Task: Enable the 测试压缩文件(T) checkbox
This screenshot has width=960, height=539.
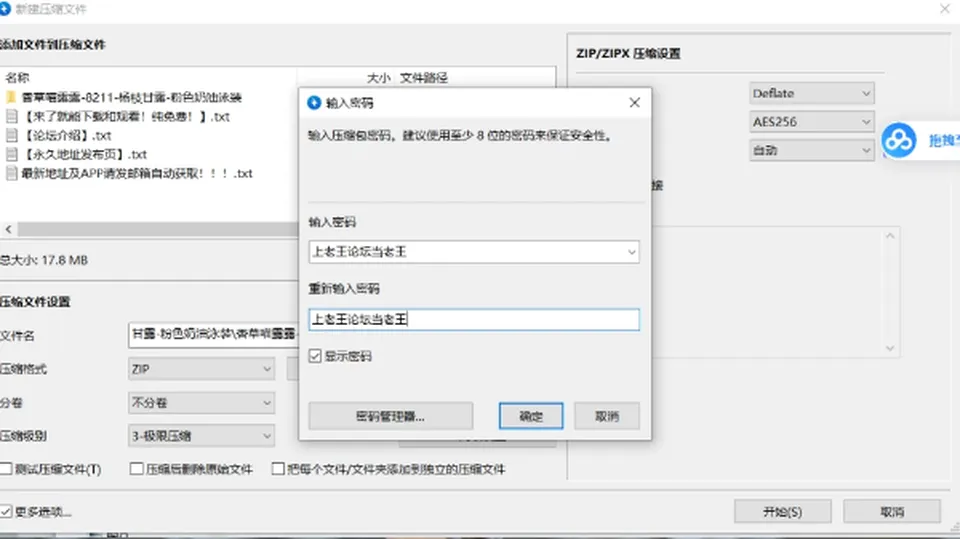Action: click(x=6, y=469)
